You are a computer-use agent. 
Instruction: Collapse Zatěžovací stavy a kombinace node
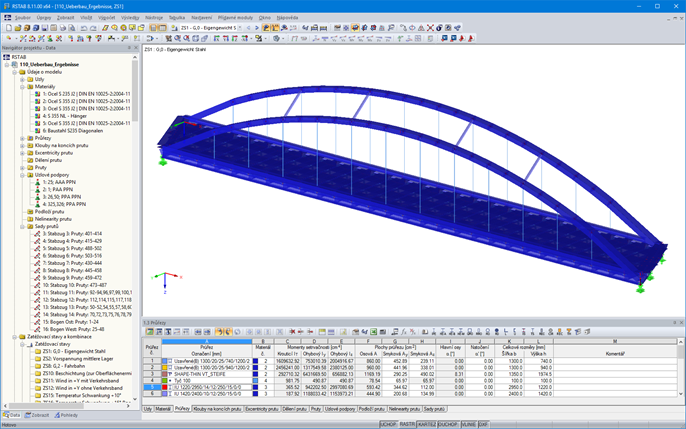[14, 337]
